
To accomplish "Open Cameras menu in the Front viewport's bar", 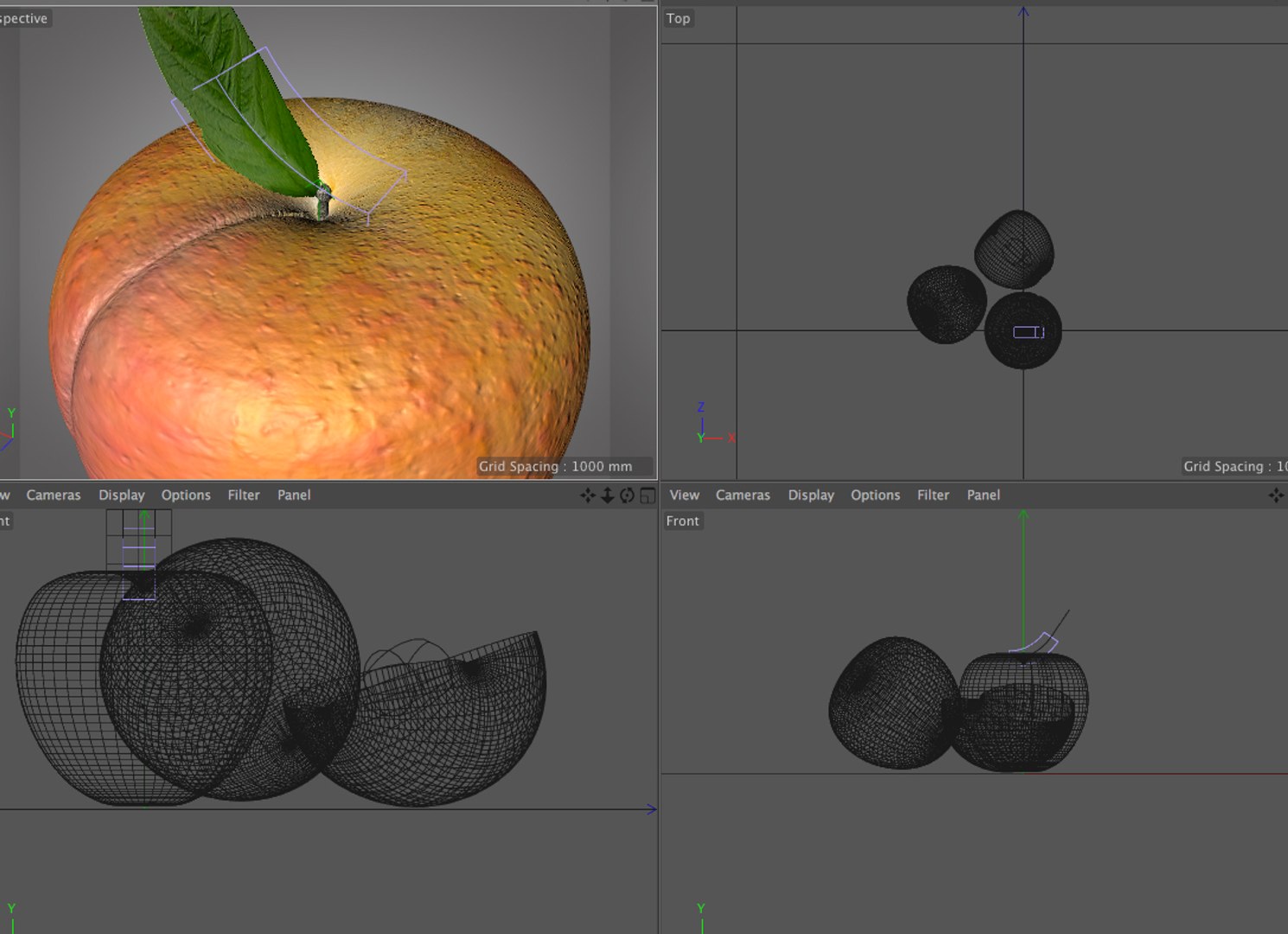I will tap(743, 495).
